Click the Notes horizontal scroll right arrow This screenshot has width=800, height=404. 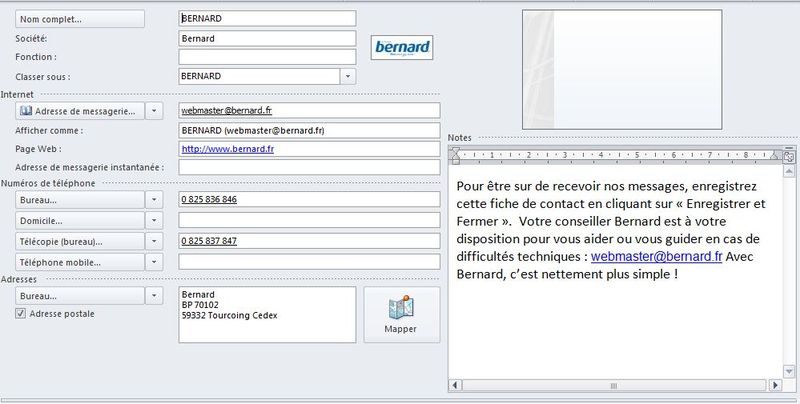[x=776, y=386]
